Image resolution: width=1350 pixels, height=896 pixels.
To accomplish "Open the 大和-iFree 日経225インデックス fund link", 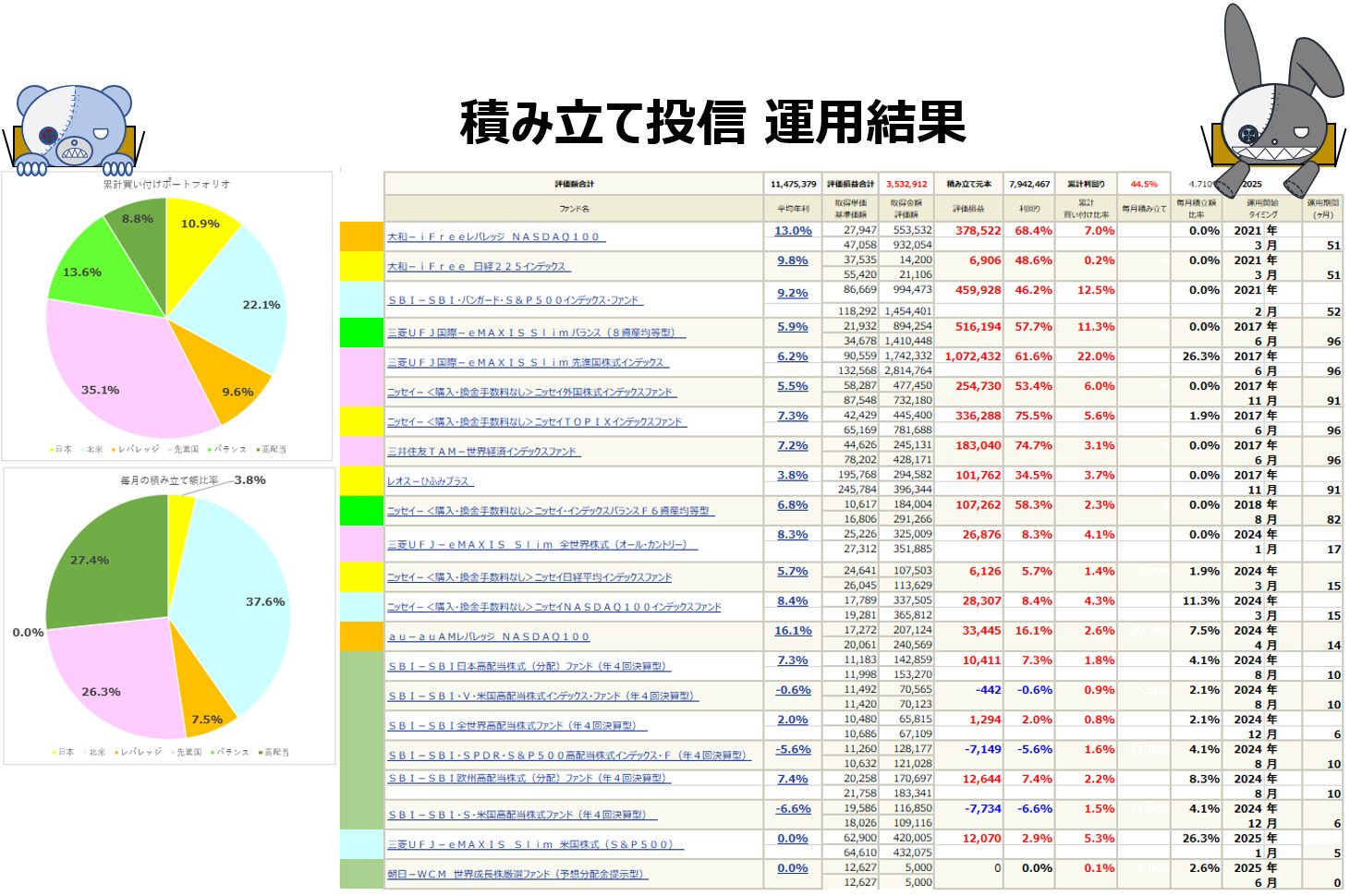I will click(x=478, y=267).
